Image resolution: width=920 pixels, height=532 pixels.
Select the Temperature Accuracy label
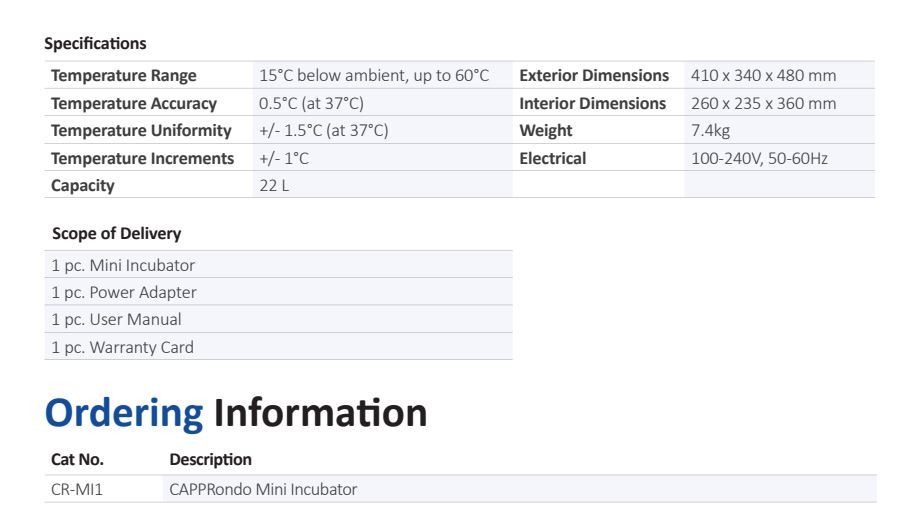coord(134,104)
